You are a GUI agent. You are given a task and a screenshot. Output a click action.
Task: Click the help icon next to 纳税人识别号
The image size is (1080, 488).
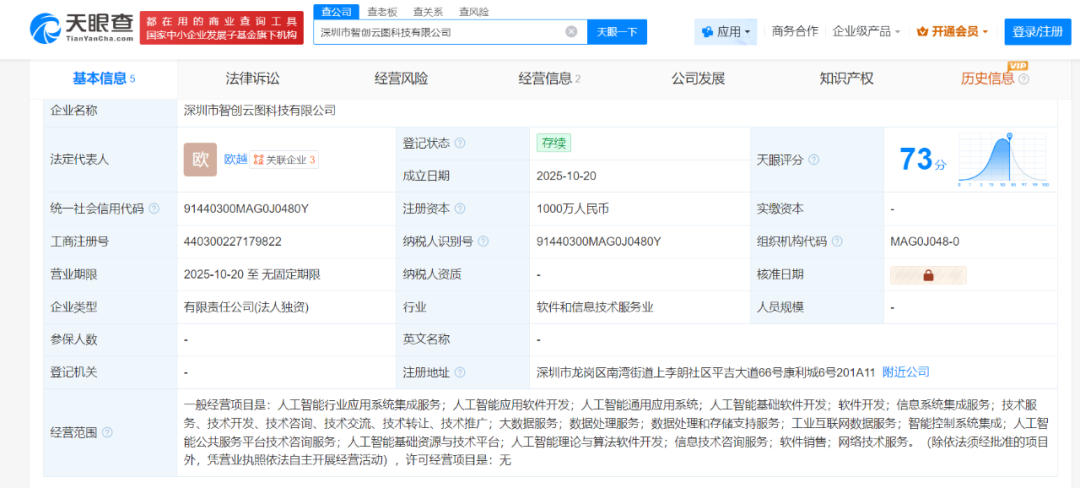(x=484, y=241)
